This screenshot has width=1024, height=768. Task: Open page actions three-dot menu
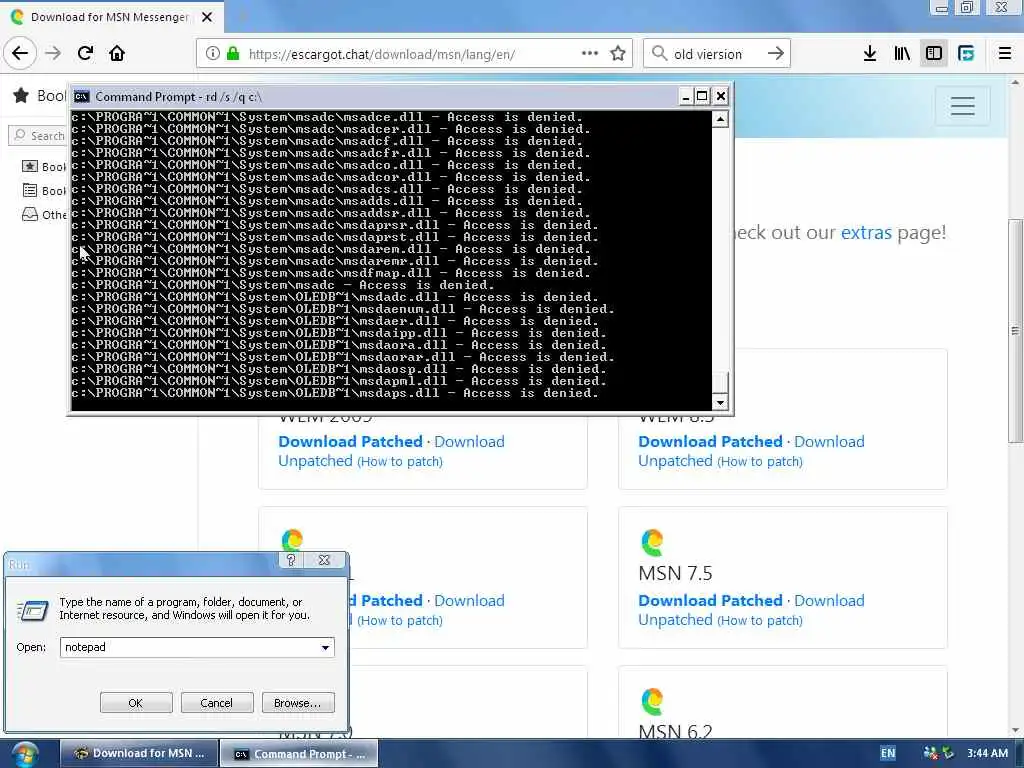(590, 54)
